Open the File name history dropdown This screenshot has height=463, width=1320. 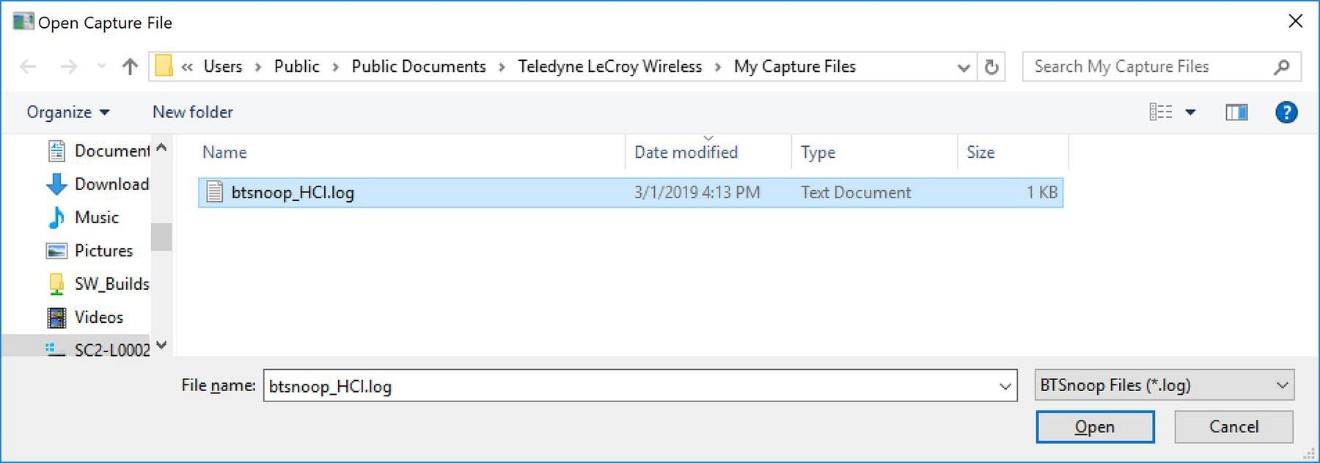(1006, 386)
